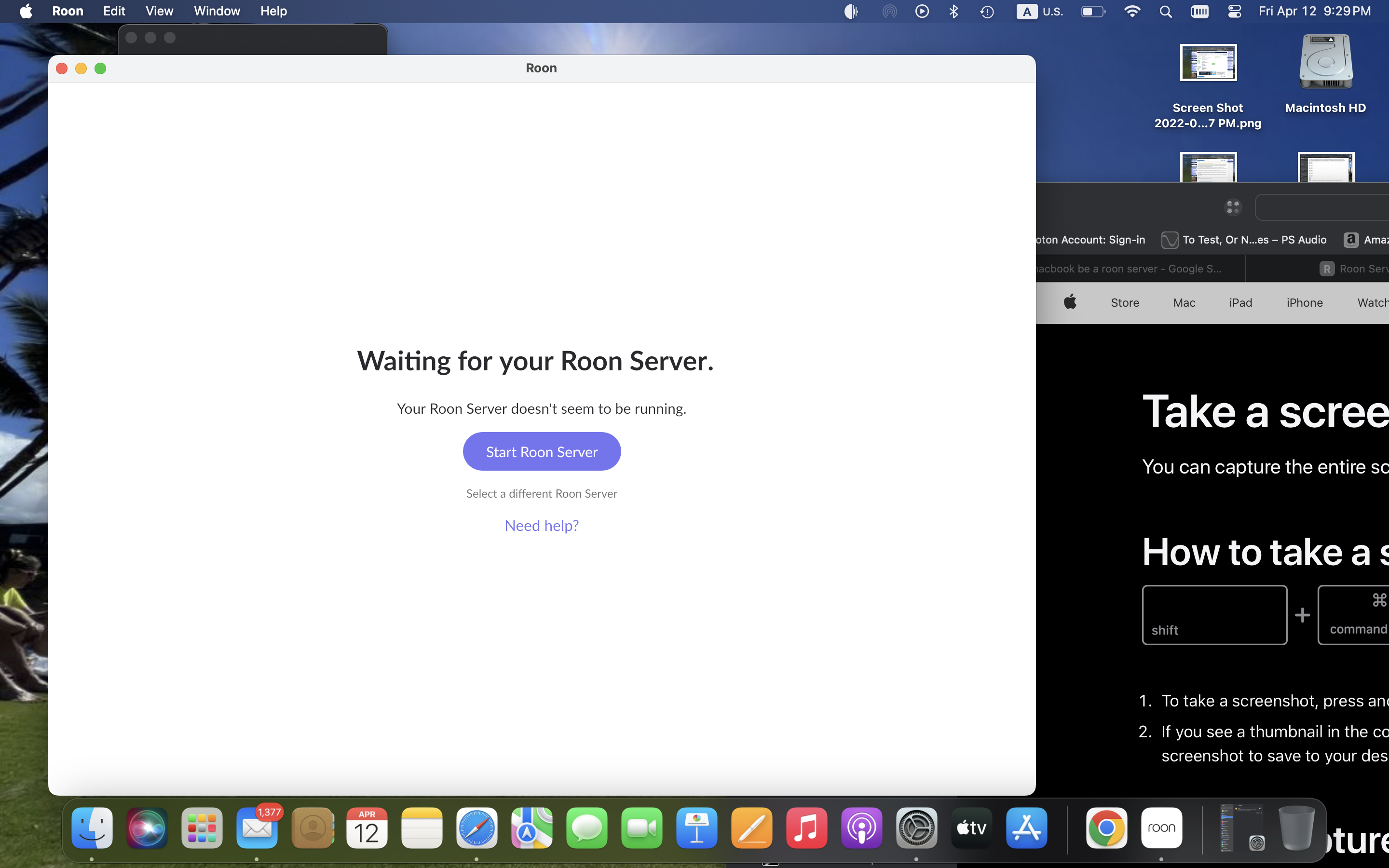The height and width of the screenshot is (868, 1389).
Task: Open the Roon menu in menu bar
Action: 68,11
